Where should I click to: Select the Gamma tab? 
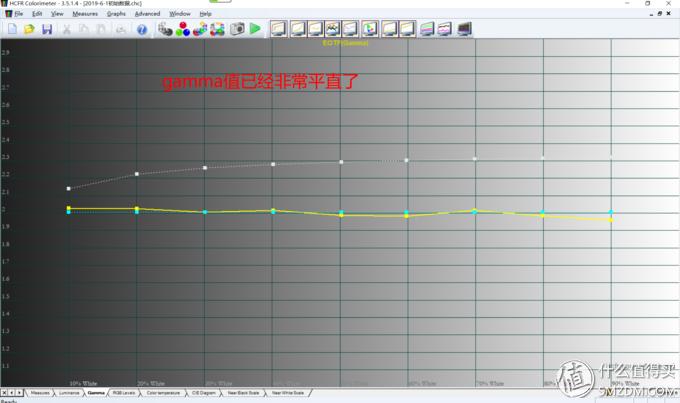tap(96, 393)
